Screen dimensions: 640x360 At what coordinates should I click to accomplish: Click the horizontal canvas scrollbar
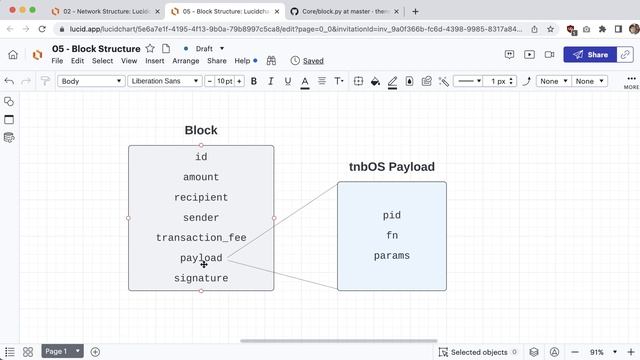click(x=339, y=341)
